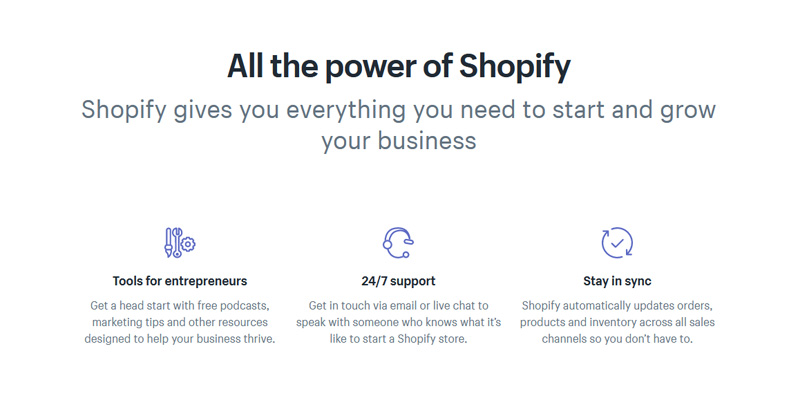Click the "All the power of Shopify" headline
Viewport: 808px width, 416px height.
tap(398, 67)
